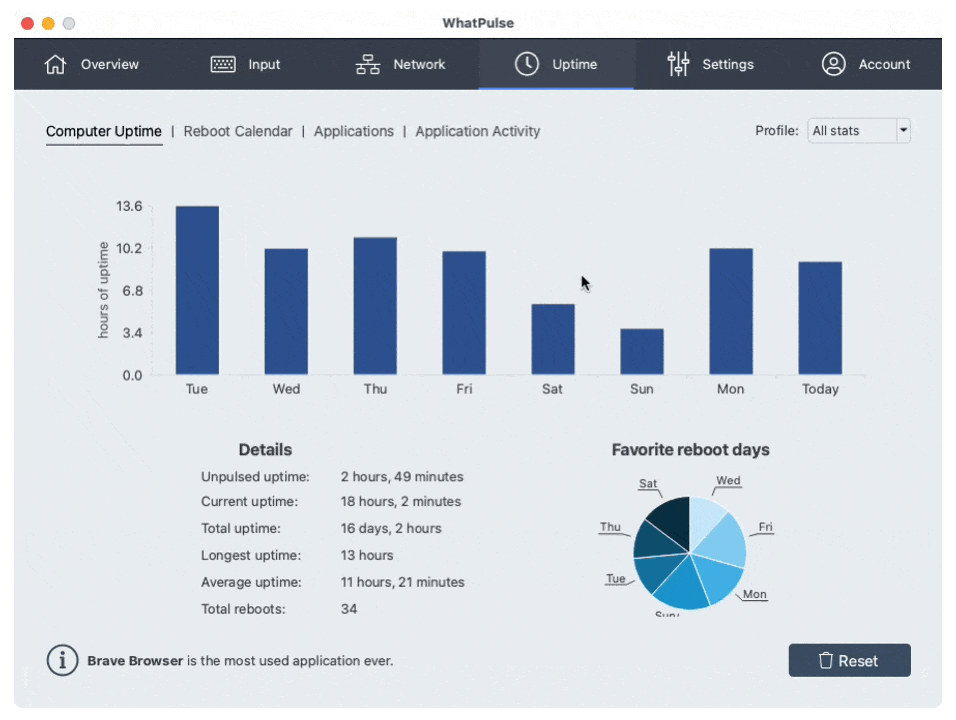Open the Applications tab
This screenshot has height=720, width=956.
tap(353, 131)
